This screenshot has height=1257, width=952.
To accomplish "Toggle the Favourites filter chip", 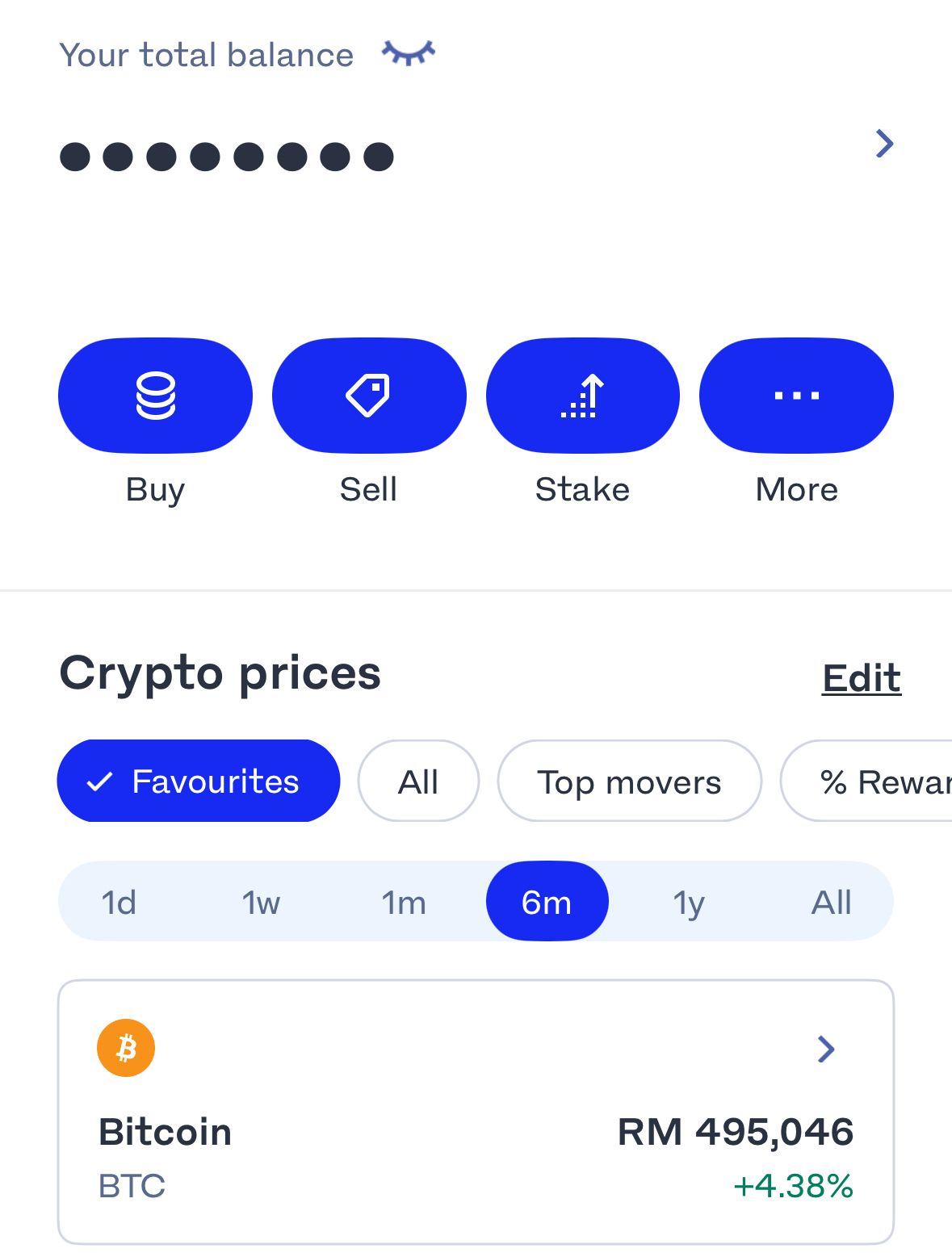I will pos(199,781).
